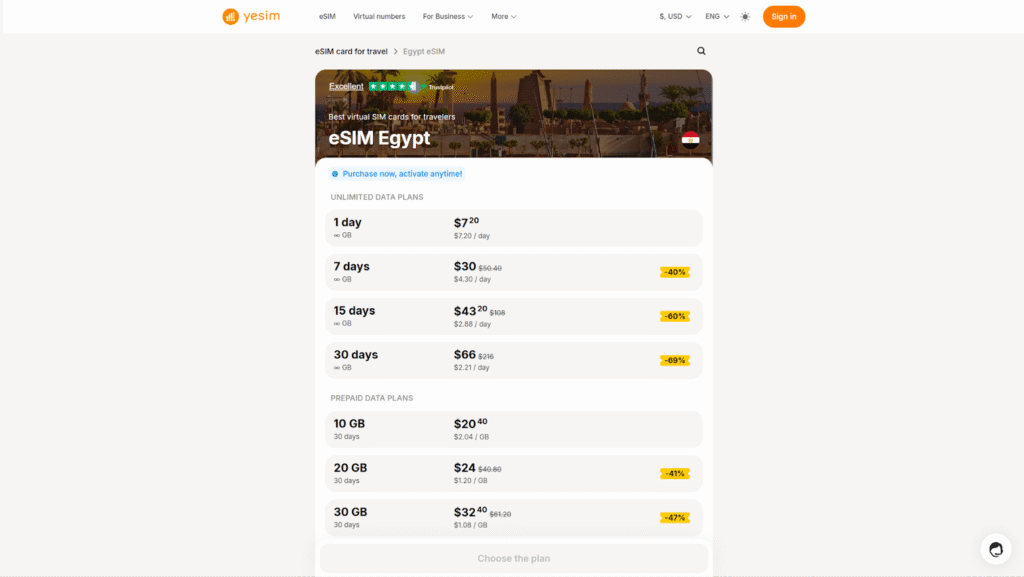Open the ENG language selector
The height and width of the screenshot is (577, 1024).
point(716,17)
